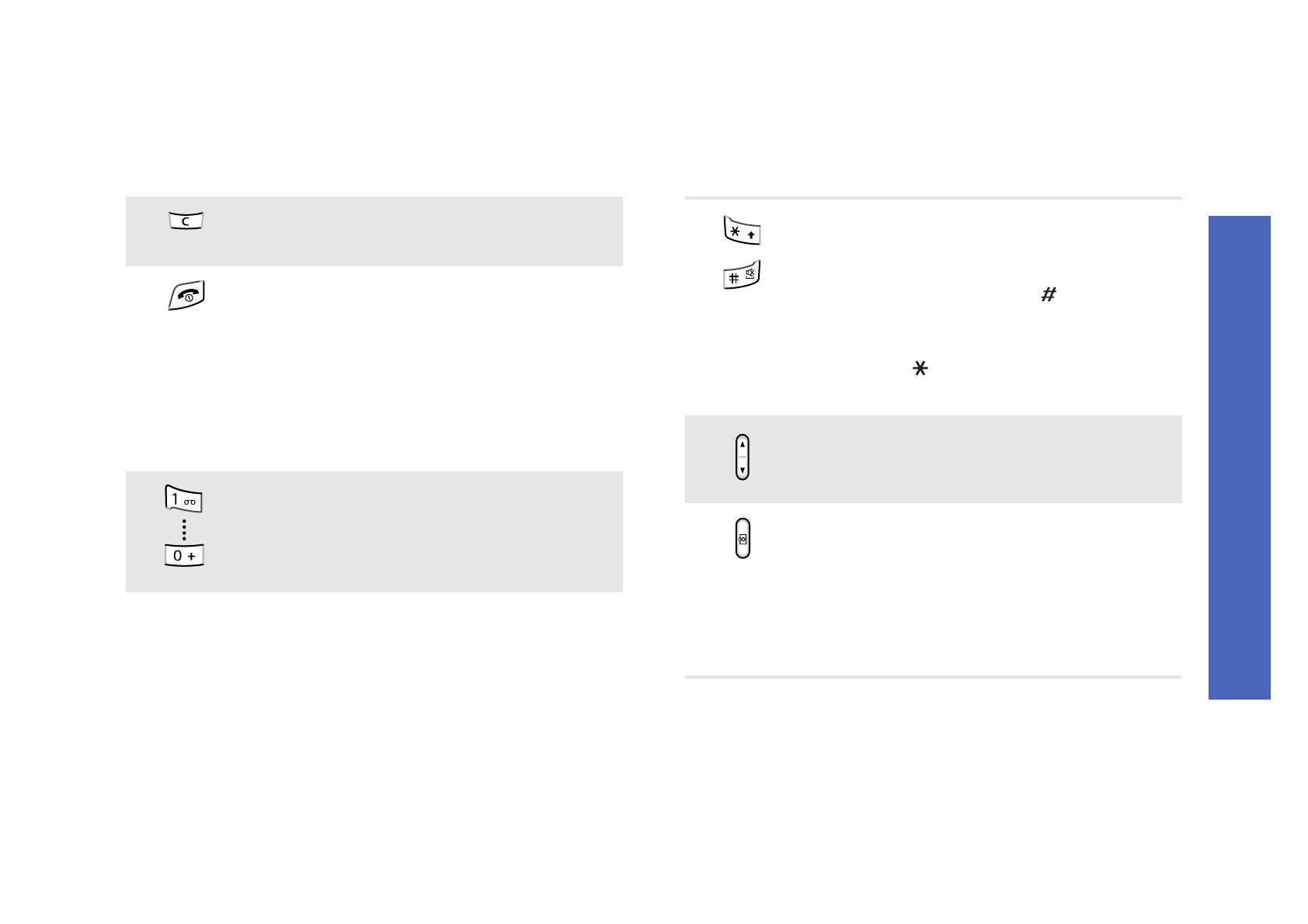This screenshot has height=924, width=1308.
Task: Tap the star shift key icon
Action: pos(742,231)
